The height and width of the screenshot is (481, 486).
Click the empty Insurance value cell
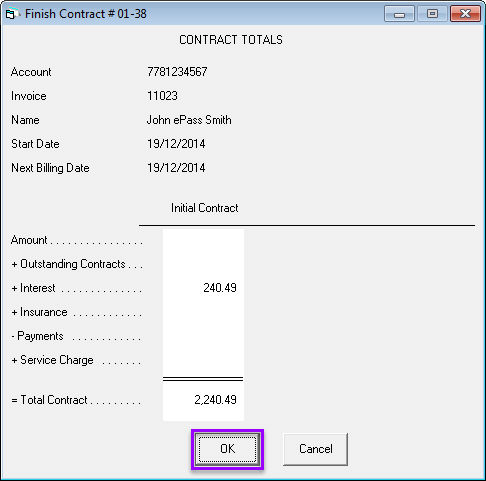tap(203, 312)
